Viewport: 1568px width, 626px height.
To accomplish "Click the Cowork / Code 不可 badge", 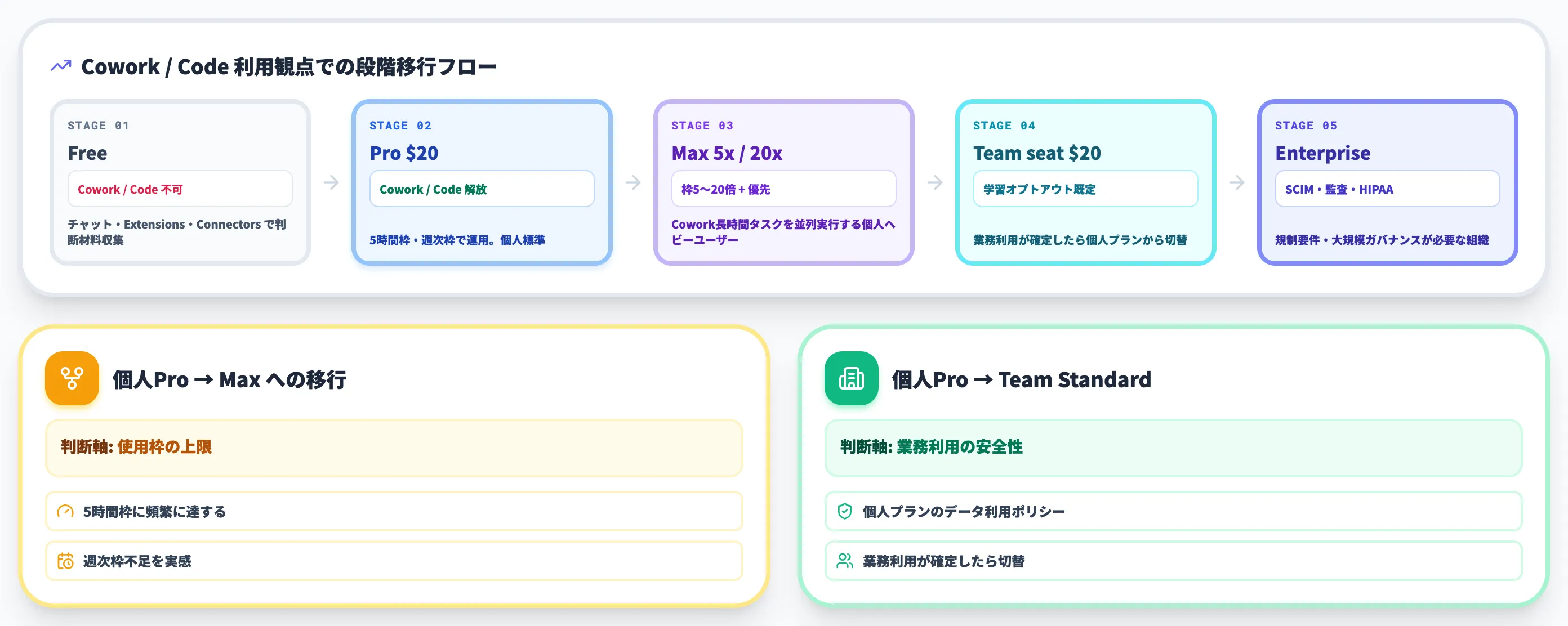I will click(x=180, y=189).
